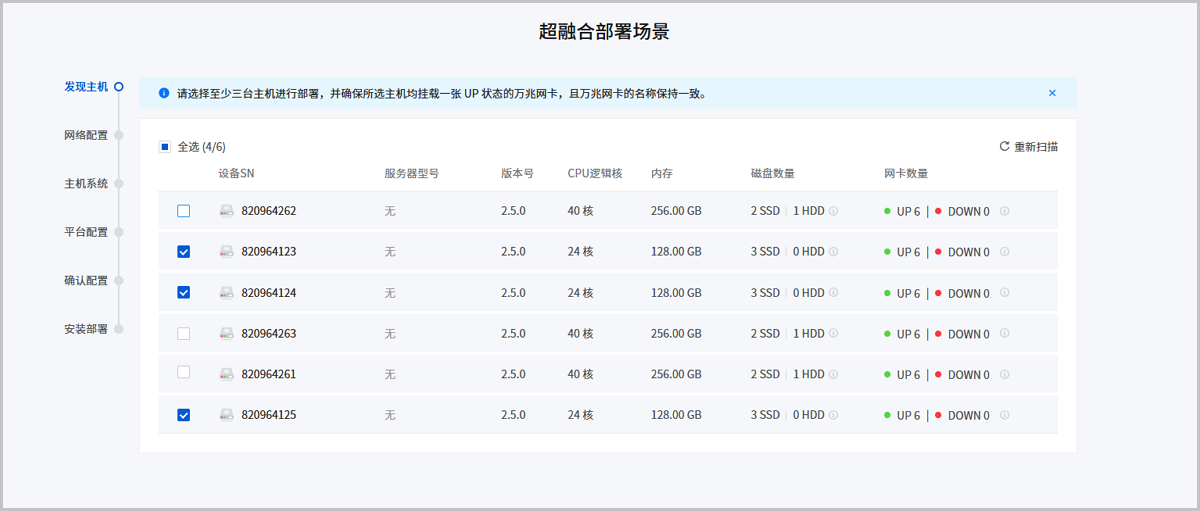Deselect host 820964125 checkbox
This screenshot has width=1200, height=511.
pos(183,415)
